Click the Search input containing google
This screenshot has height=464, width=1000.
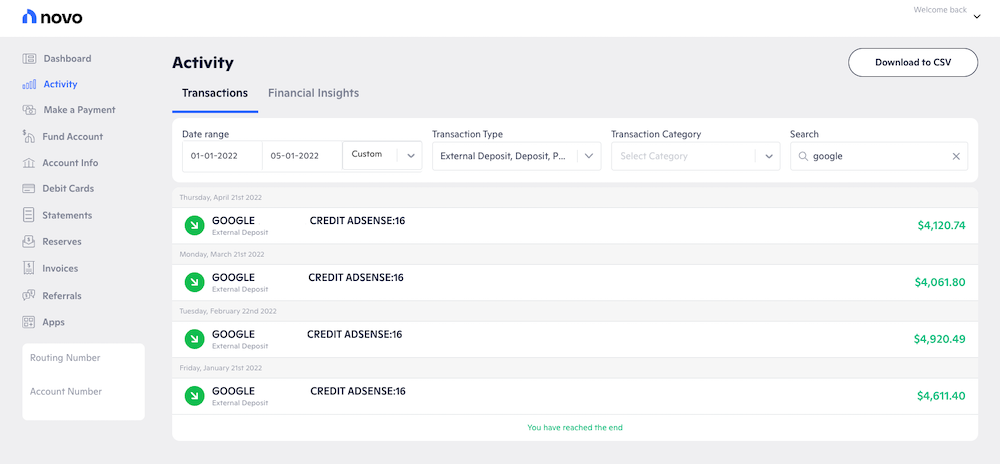tap(879, 156)
